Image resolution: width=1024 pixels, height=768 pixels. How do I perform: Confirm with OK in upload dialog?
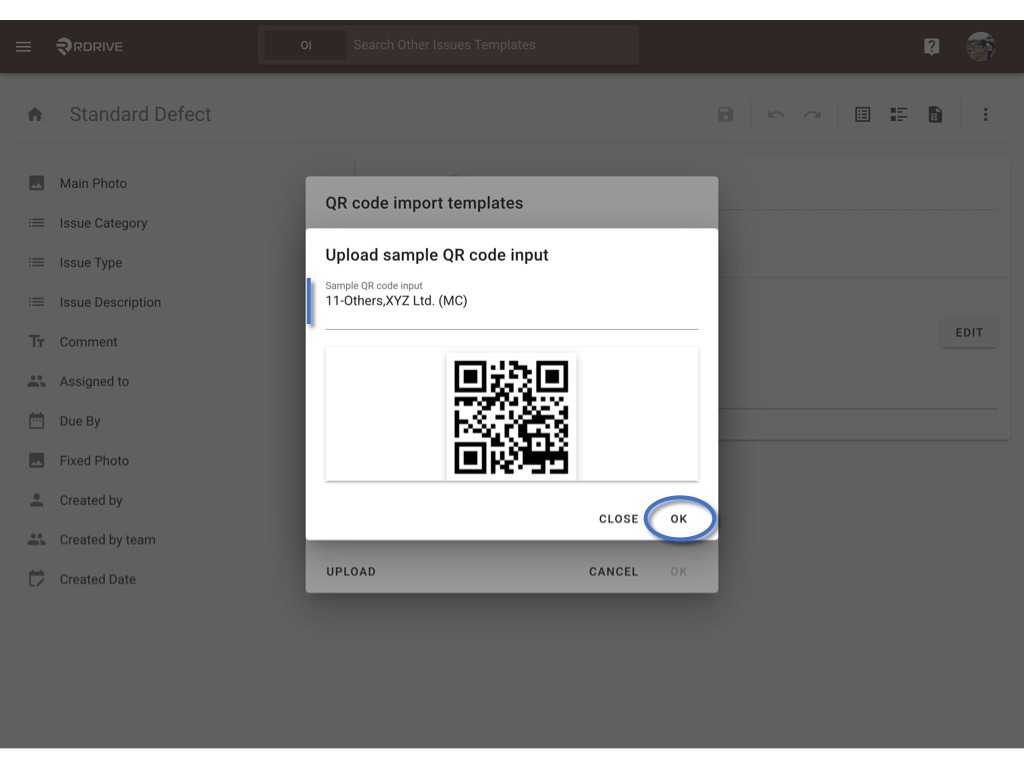[679, 519]
